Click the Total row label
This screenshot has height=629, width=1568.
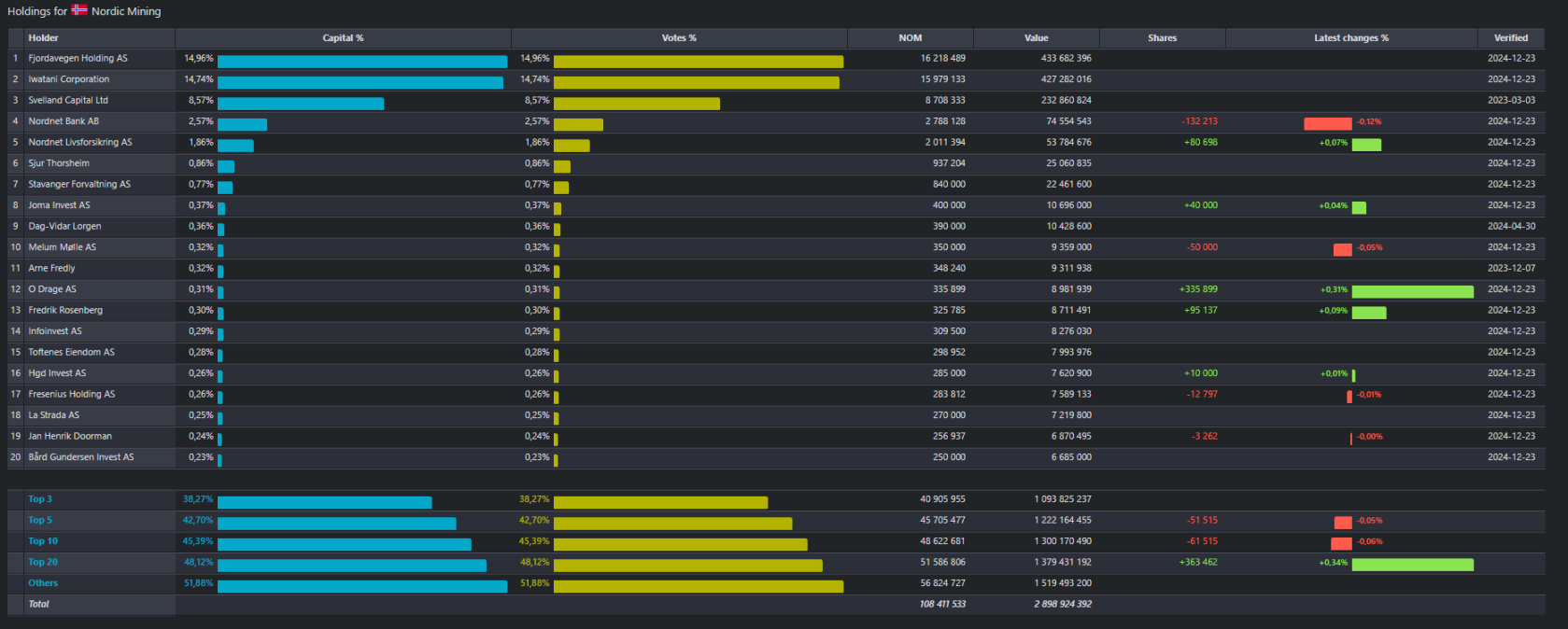[38, 604]
